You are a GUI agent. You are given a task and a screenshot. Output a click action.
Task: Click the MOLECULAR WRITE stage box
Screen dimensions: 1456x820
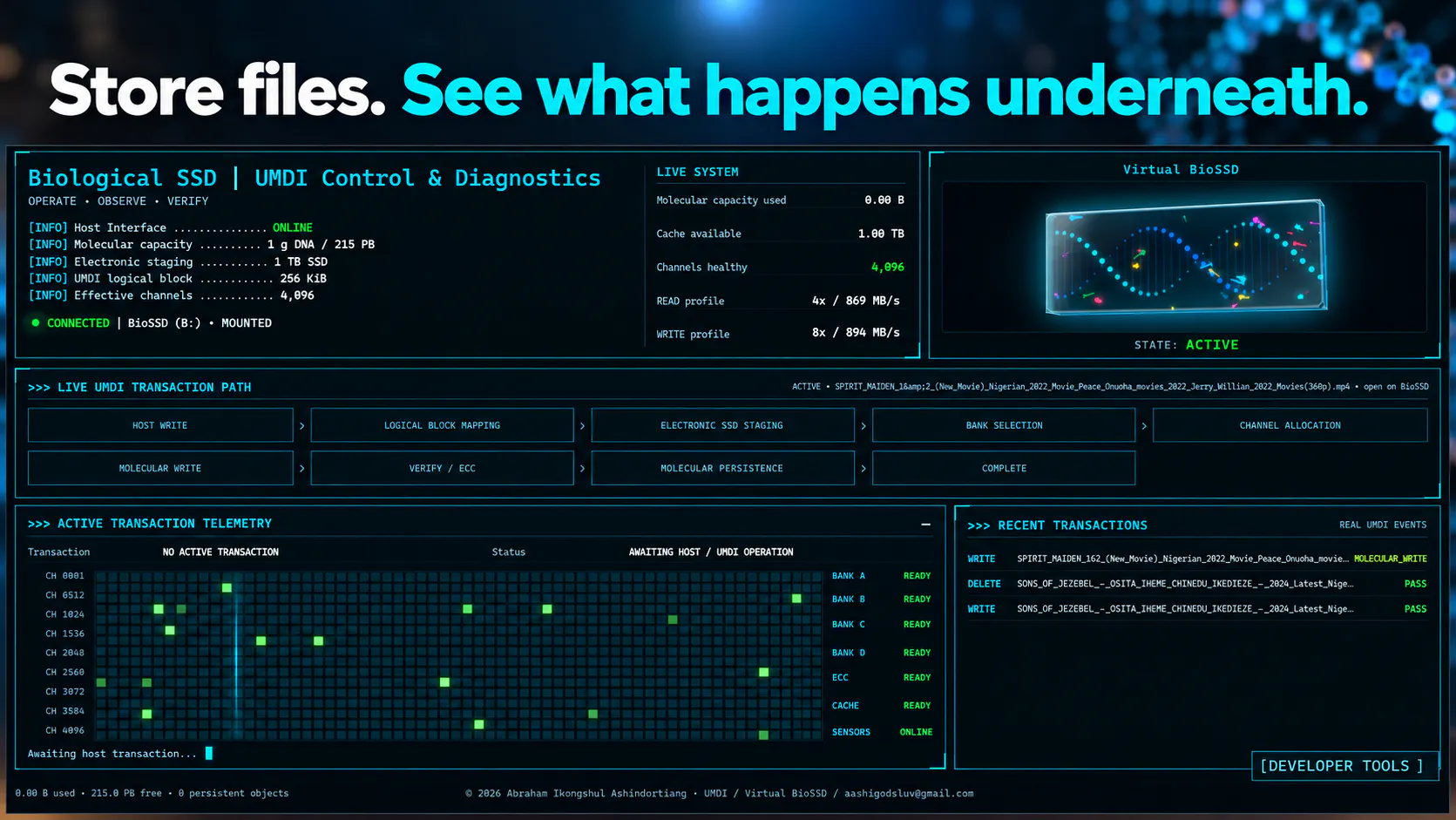tap(160, 468)
